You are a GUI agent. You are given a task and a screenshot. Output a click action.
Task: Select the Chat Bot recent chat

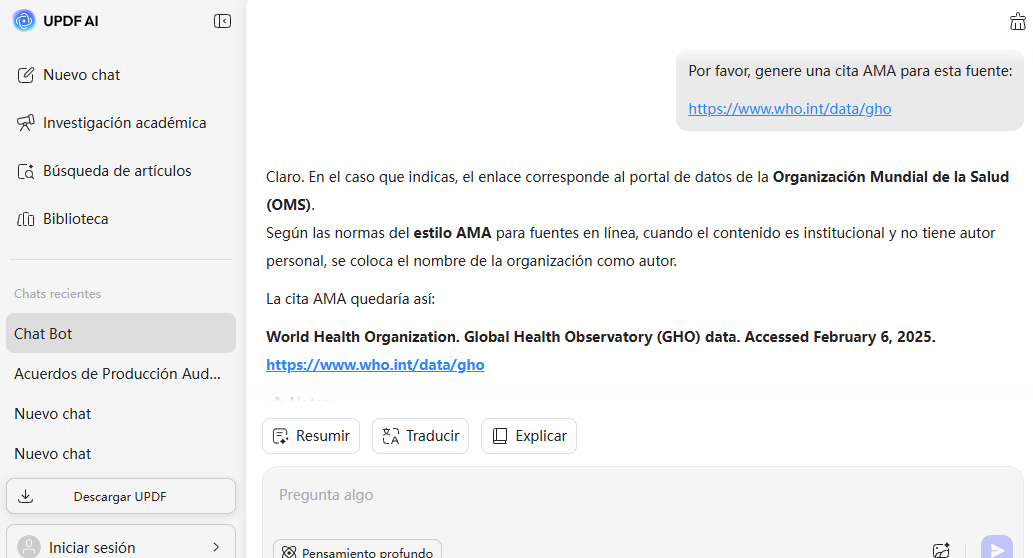pyautogui.click(x=121, y=333)
